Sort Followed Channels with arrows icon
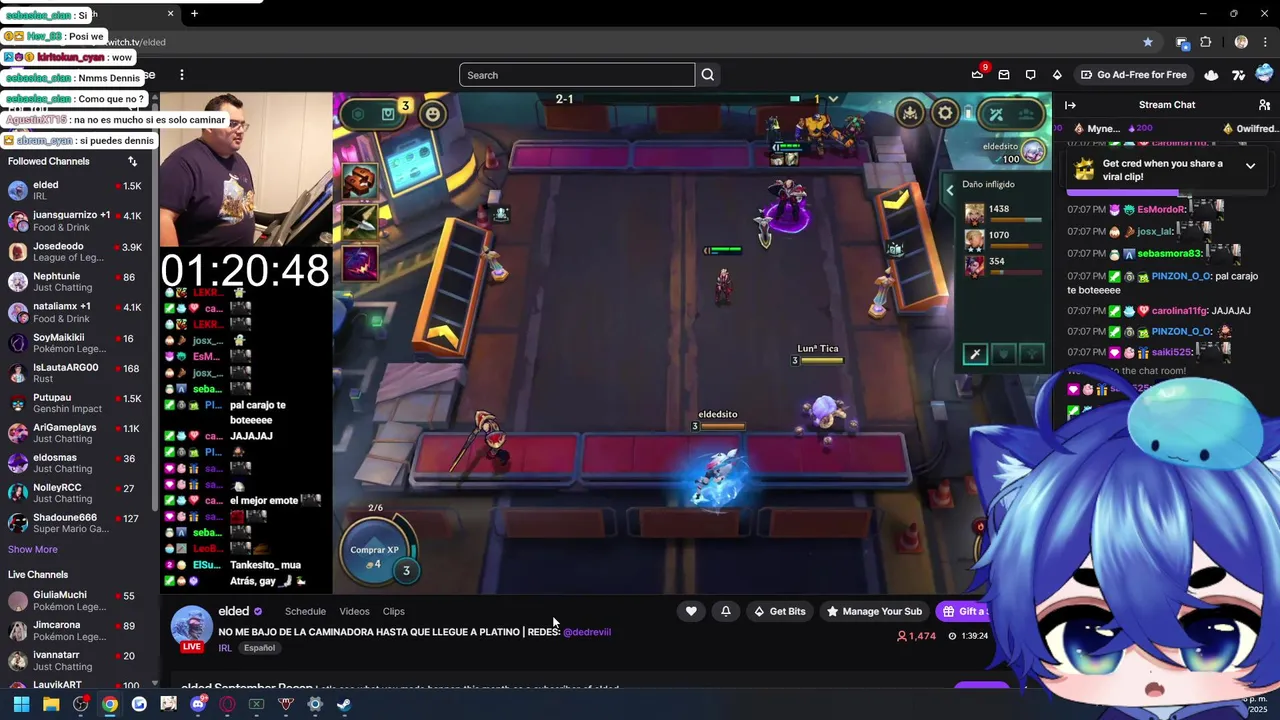Image resolution: width=1280 pixels, height=720 pixels. click(132, 161)
